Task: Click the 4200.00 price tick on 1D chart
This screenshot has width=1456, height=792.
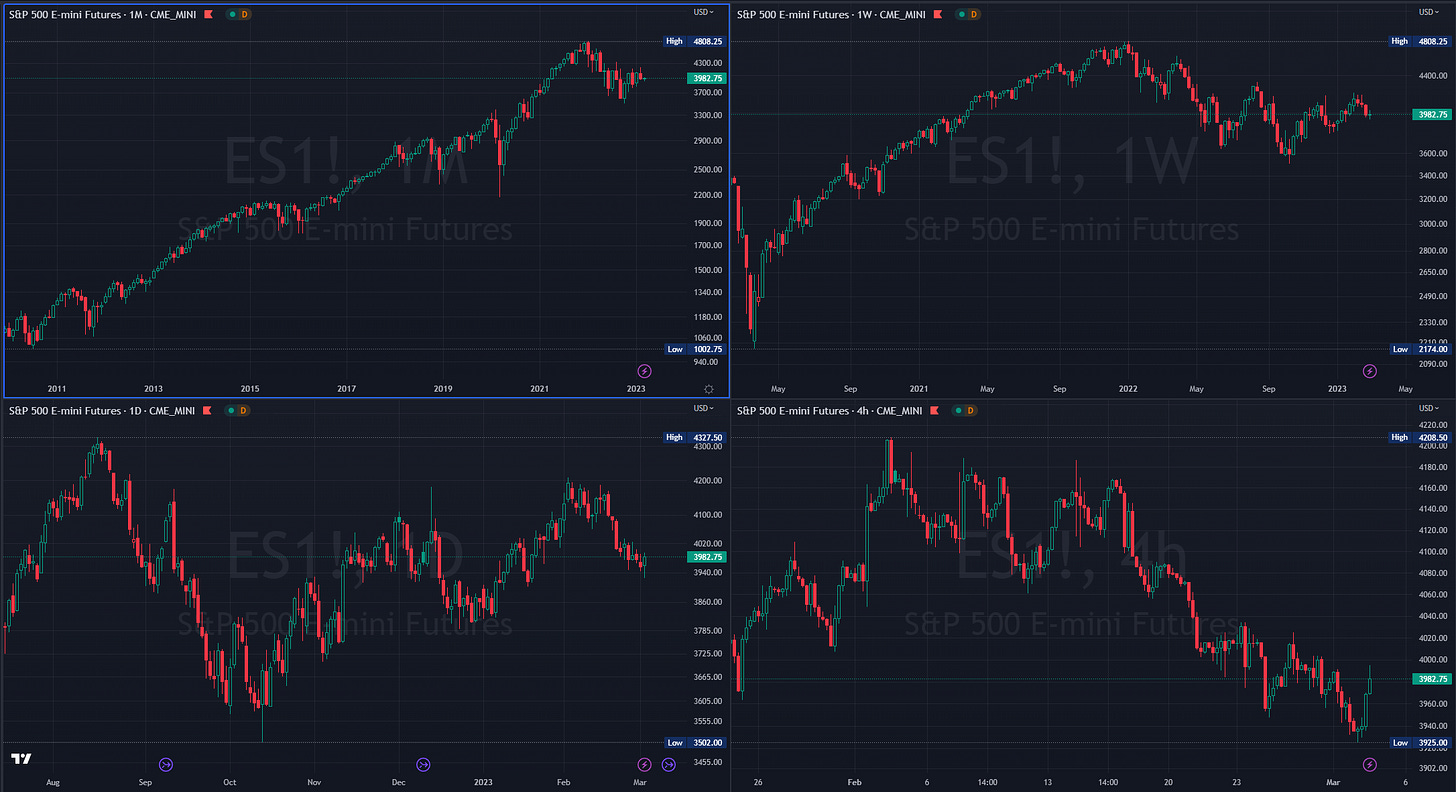Action: click(x=708, y=481)
